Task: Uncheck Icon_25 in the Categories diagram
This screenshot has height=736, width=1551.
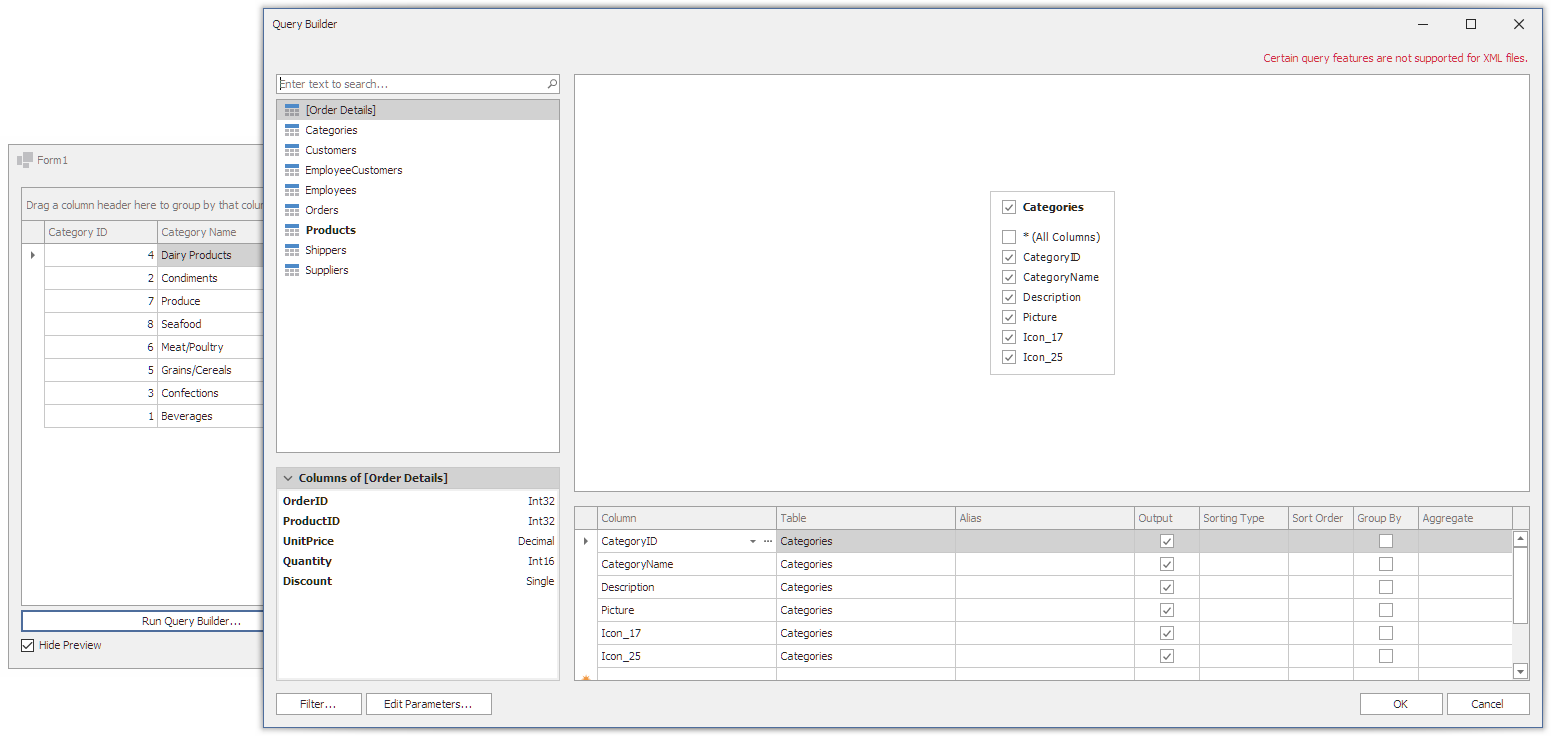Action: [1009, 357]
